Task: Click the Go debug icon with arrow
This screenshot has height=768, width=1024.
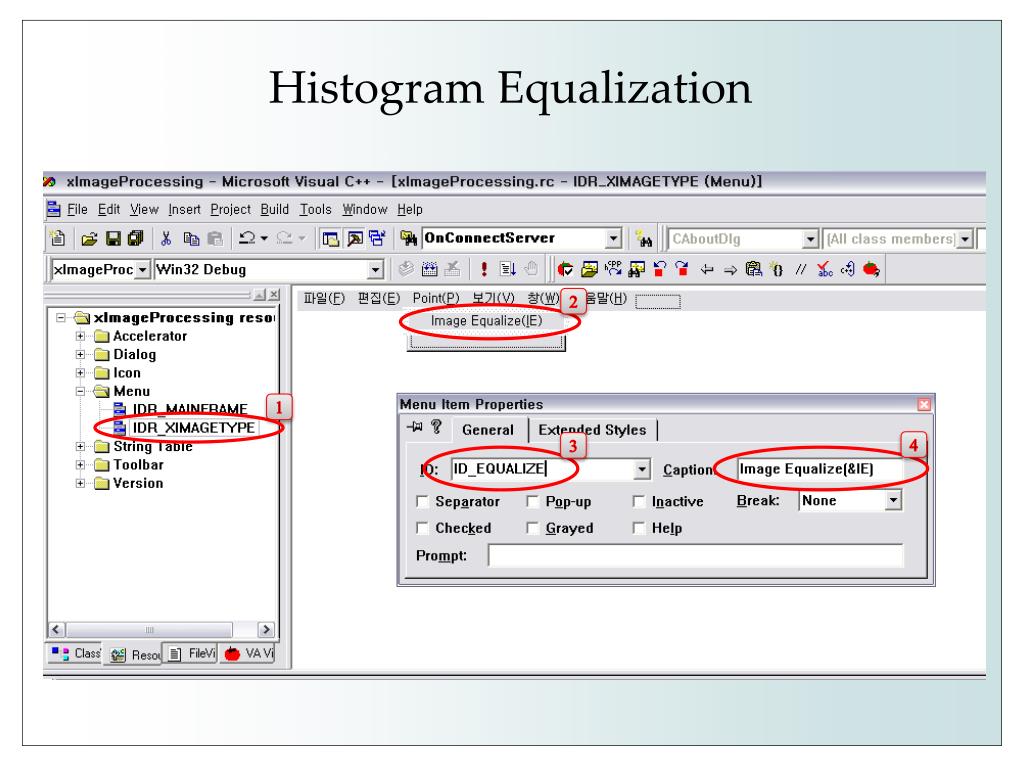Action: pyautogui.click(x=507, y=269)
